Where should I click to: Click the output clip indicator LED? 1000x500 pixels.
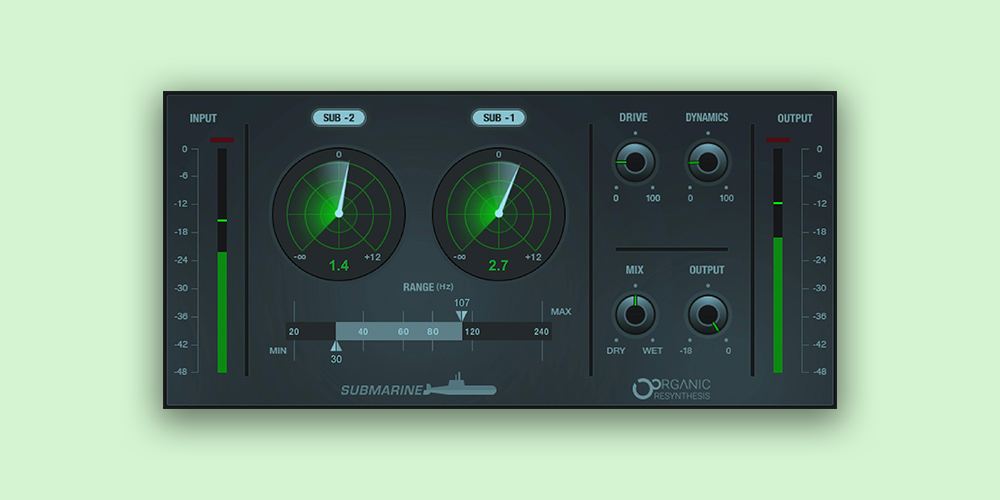tap(778, 140)
